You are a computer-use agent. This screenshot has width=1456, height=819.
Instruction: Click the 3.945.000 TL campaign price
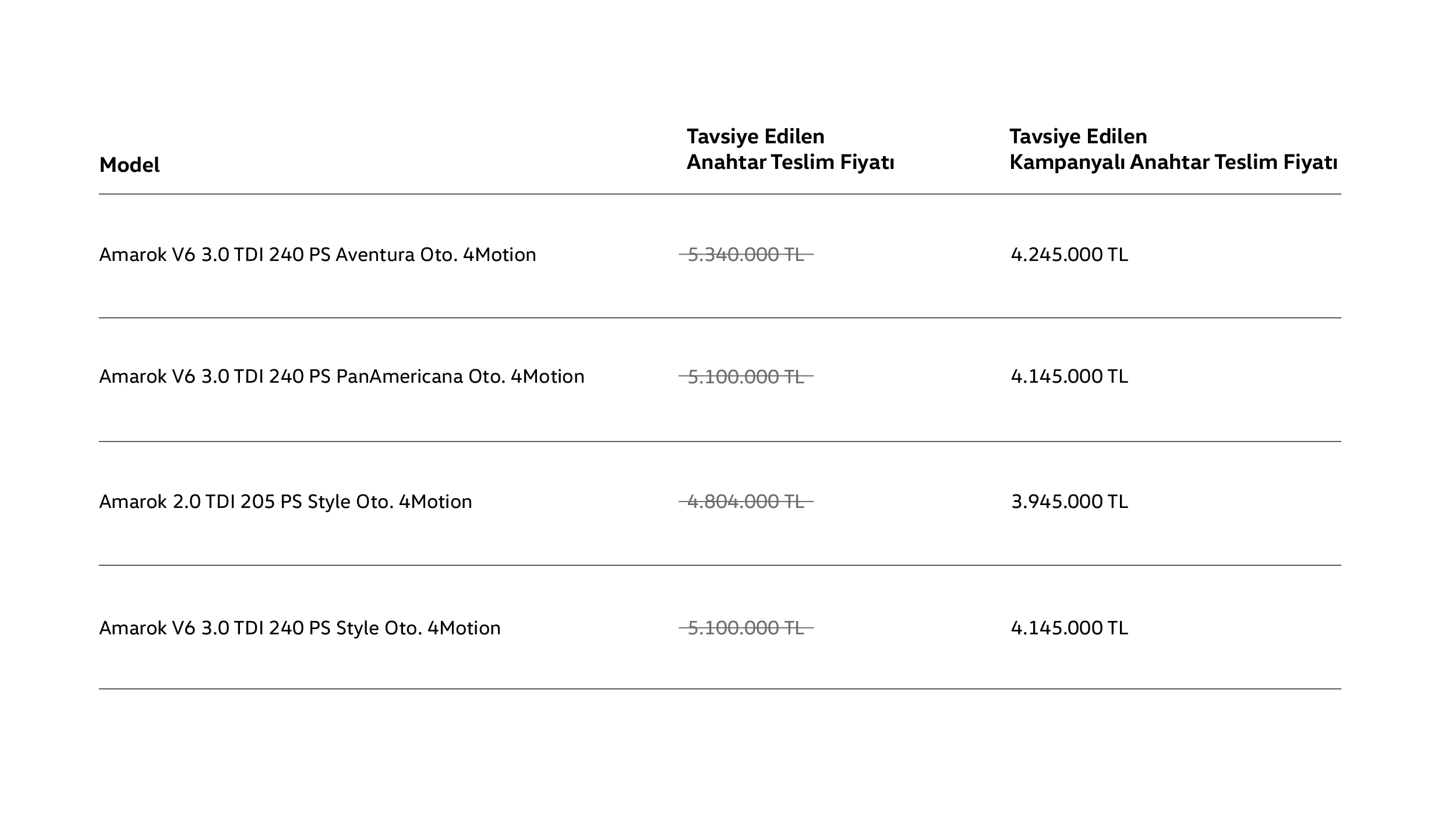[1069, 502]
